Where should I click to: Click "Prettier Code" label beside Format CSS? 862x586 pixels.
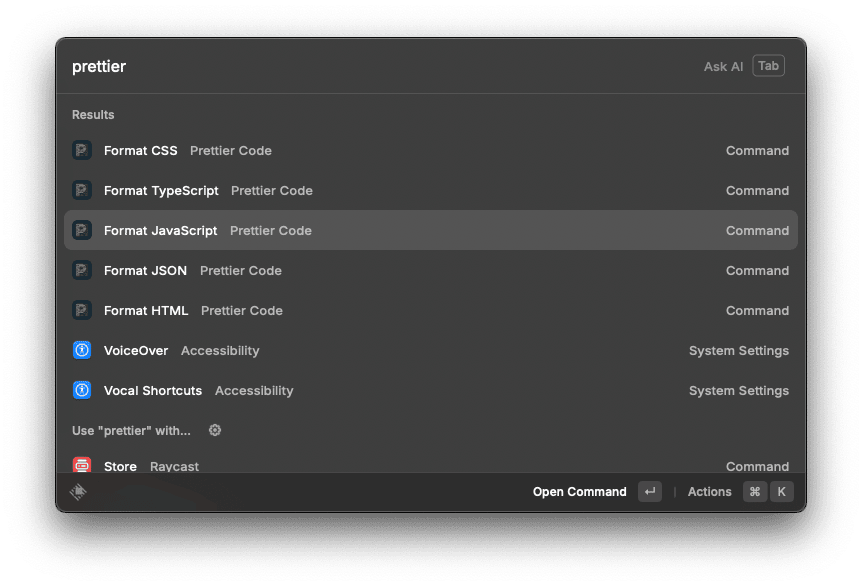[x=231, y=151]
